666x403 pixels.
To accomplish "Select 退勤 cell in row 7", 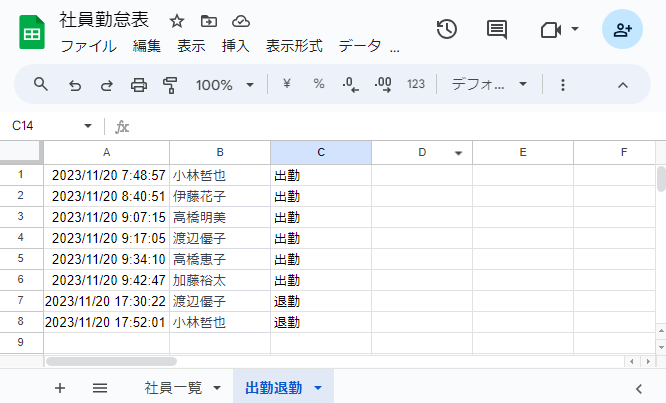I will click(x=321, y=301).
